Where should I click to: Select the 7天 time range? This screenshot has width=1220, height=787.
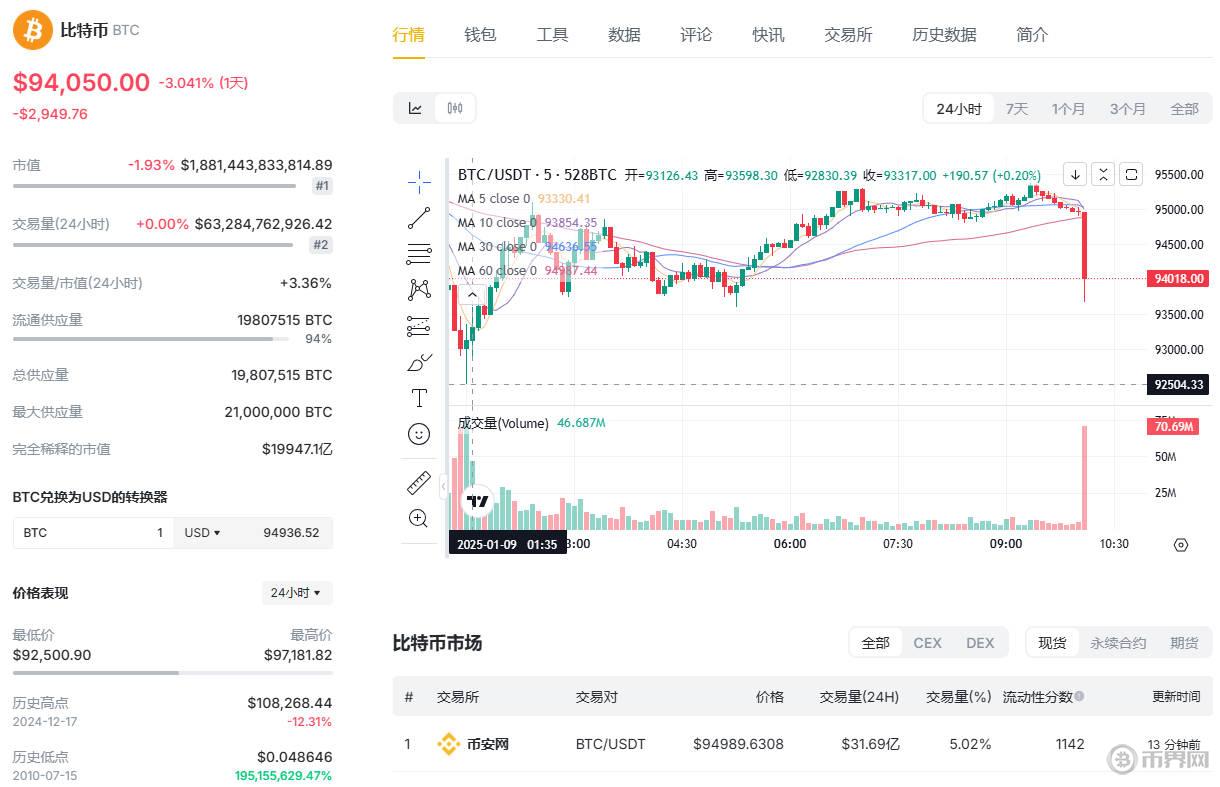1016,109
